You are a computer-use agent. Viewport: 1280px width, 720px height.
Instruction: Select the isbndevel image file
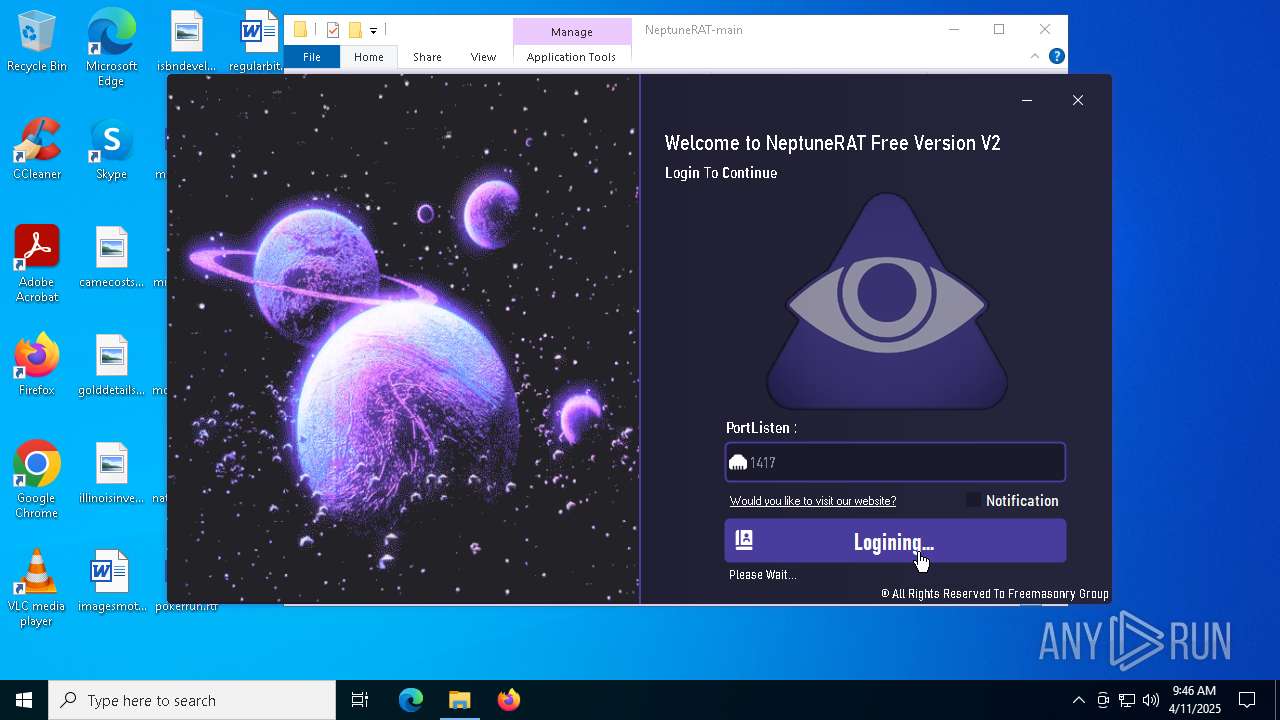click(186, 42)
